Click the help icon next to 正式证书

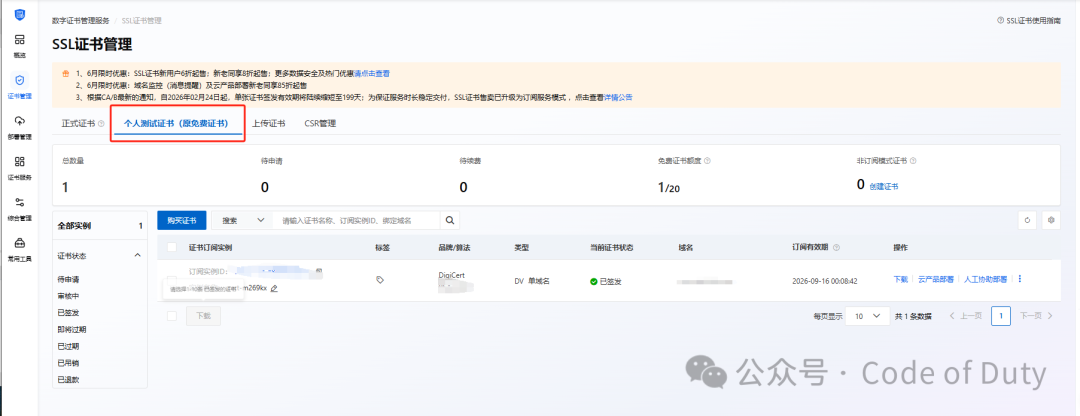(x=101, y=124)
